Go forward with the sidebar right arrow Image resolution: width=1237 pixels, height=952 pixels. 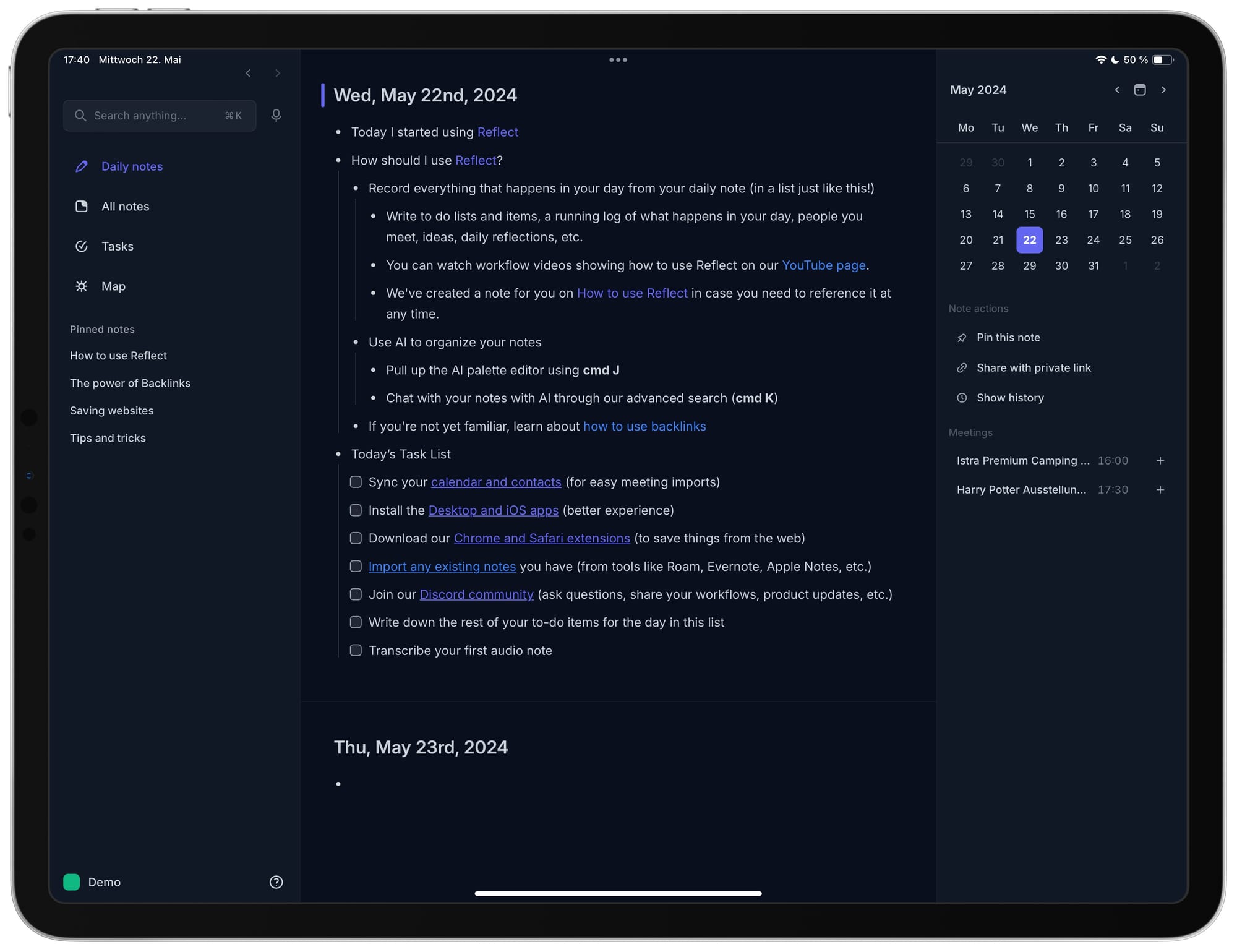[278, 74]
